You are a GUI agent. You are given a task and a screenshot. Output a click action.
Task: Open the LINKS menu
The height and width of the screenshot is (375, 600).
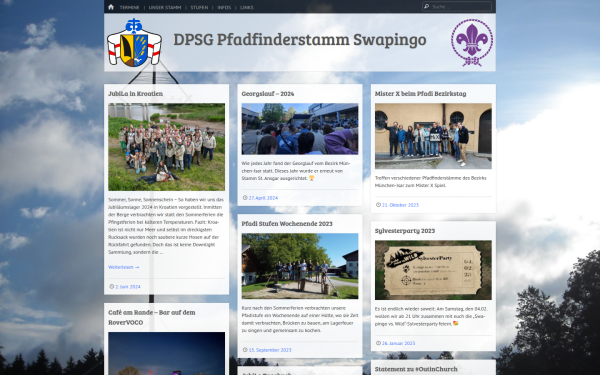click(247, 7)
